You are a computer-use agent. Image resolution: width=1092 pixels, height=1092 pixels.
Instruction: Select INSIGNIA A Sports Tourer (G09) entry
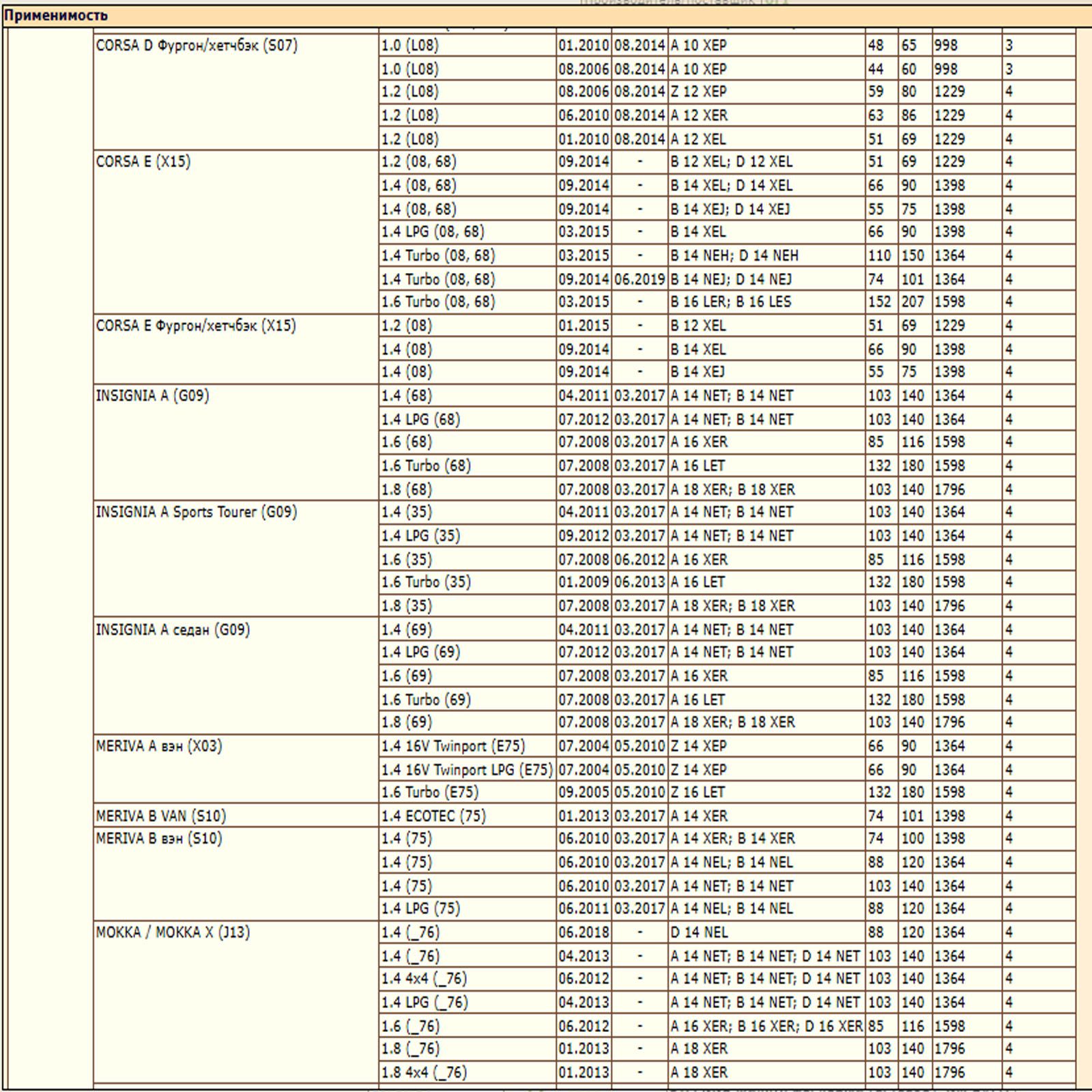pyautogui.click(x=197, y=513)
